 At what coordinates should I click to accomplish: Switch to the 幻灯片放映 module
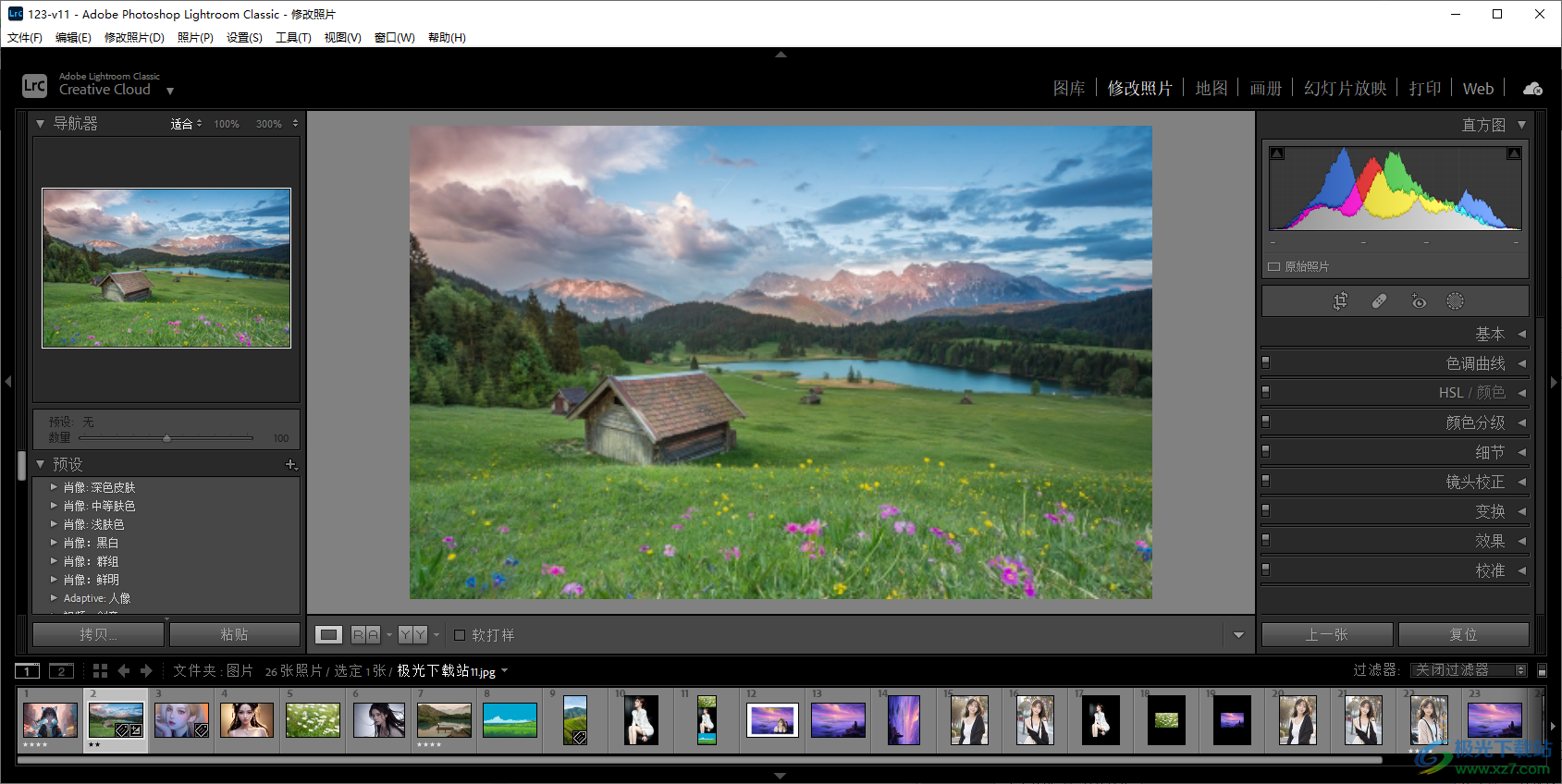click(1346, 89)
